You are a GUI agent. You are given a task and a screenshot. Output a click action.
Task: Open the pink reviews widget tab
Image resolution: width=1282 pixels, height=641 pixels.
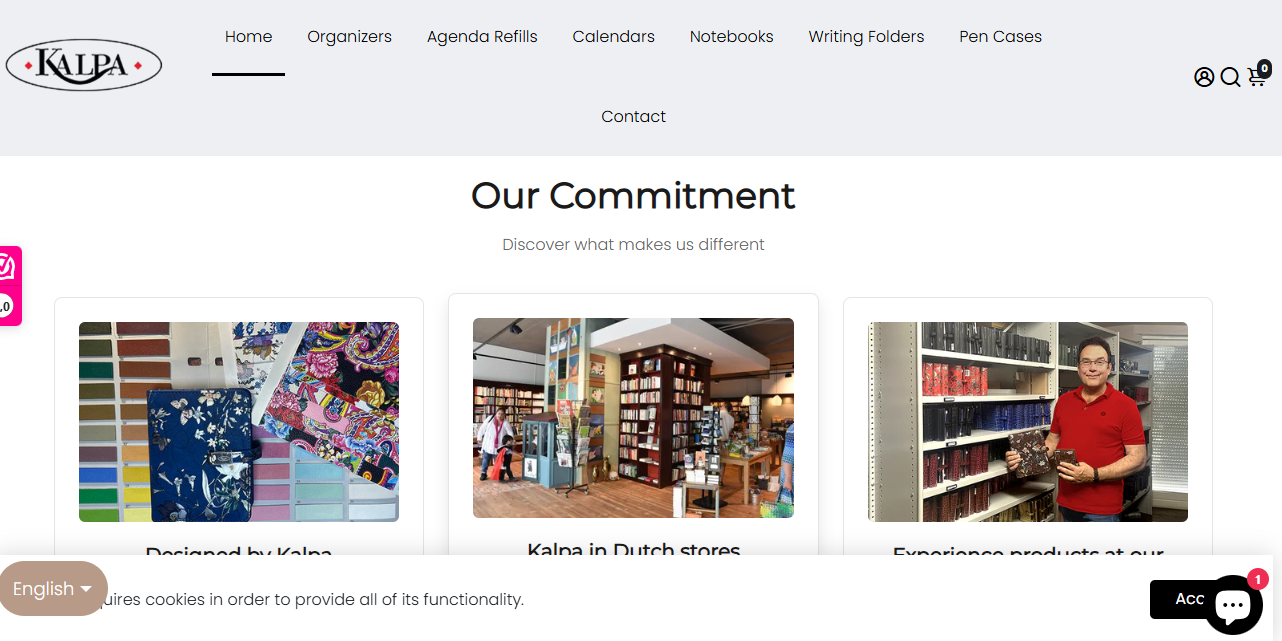point(9,285)
